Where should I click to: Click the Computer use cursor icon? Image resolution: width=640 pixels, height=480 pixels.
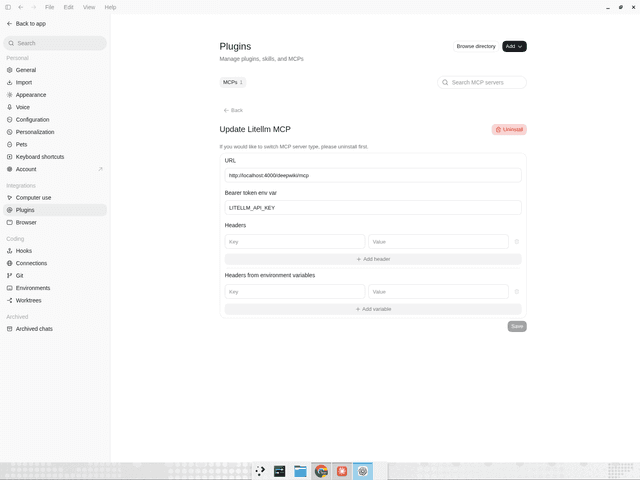tap(9, 198)
